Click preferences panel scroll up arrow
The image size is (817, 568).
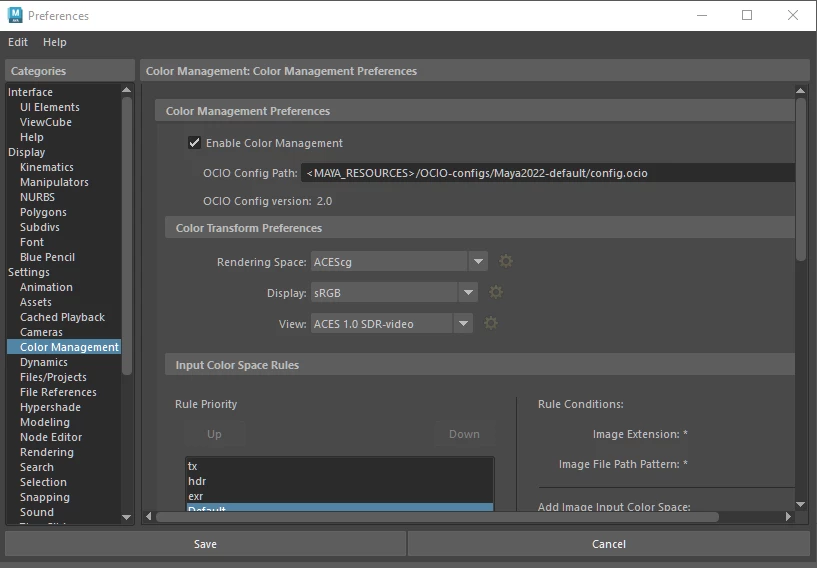pos(801,91)
